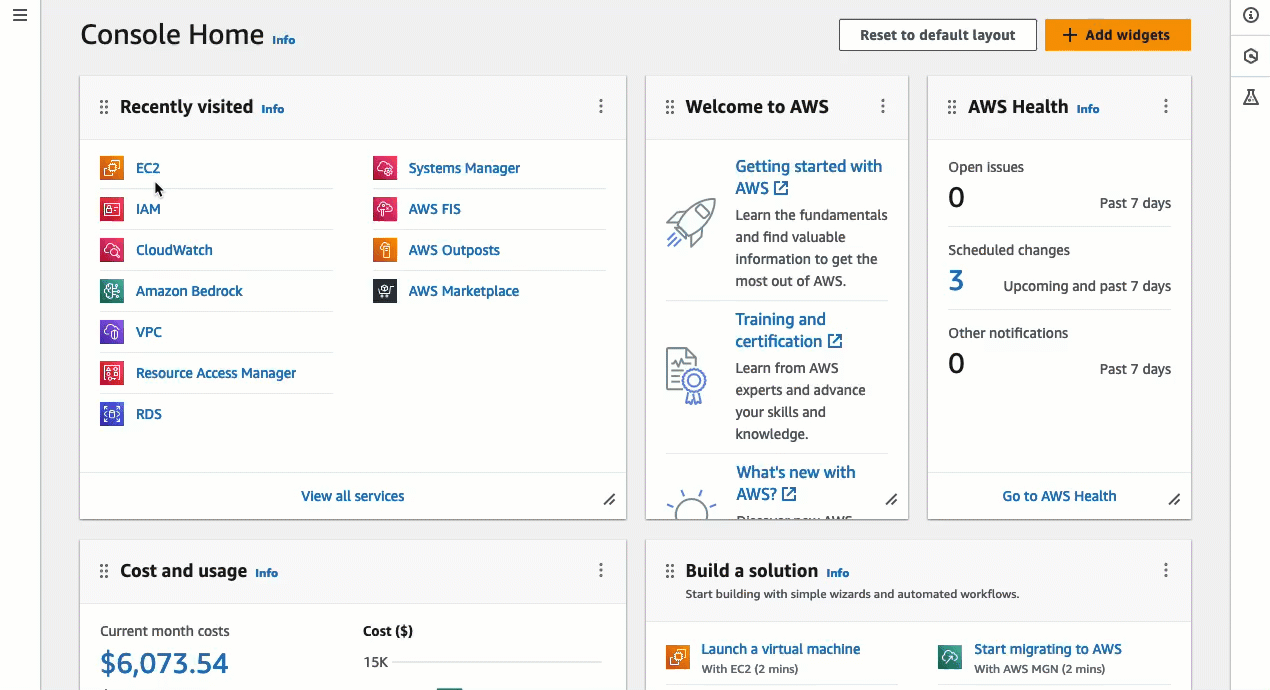This screenshot has width=1270, height=690.
Task: Open the hamburger navigation menu
Action: tap(19, 16)
